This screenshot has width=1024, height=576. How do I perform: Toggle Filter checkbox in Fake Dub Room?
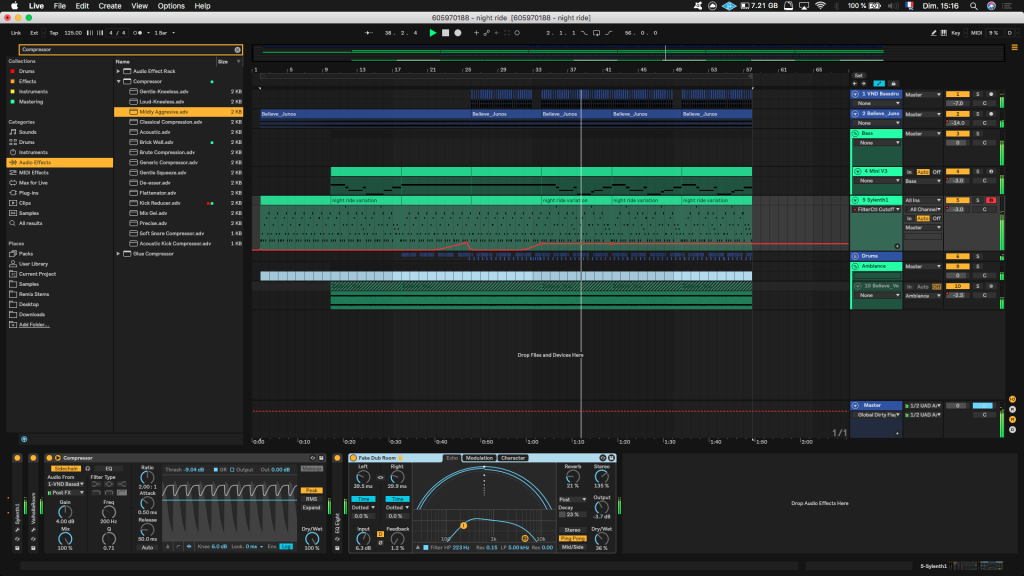(426, 547)
